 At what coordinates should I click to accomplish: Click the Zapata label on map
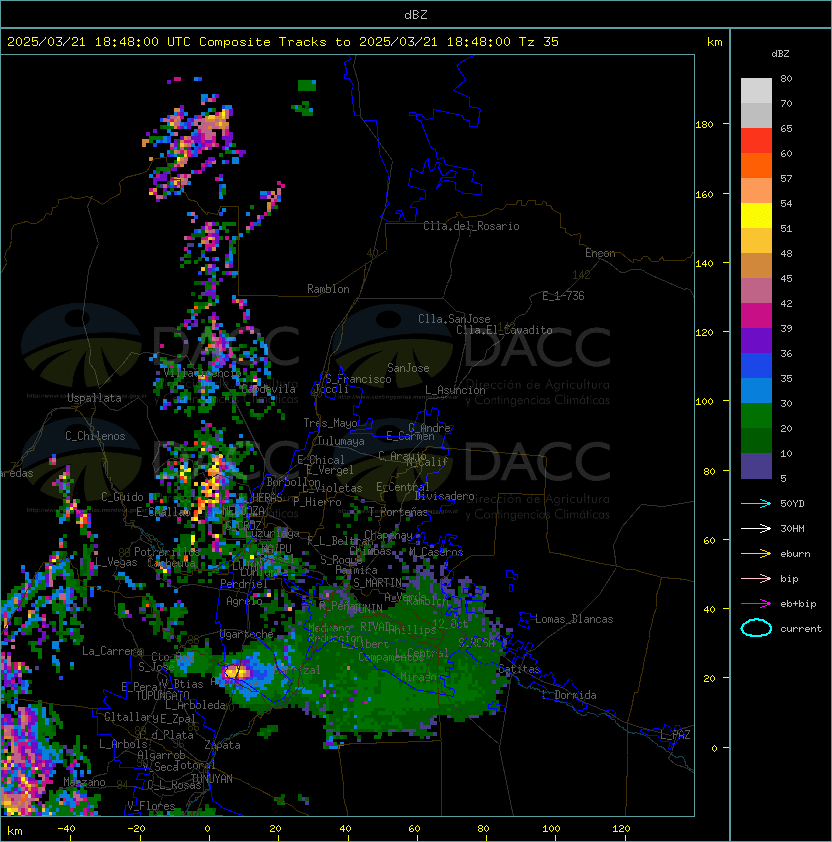(222, 745)
